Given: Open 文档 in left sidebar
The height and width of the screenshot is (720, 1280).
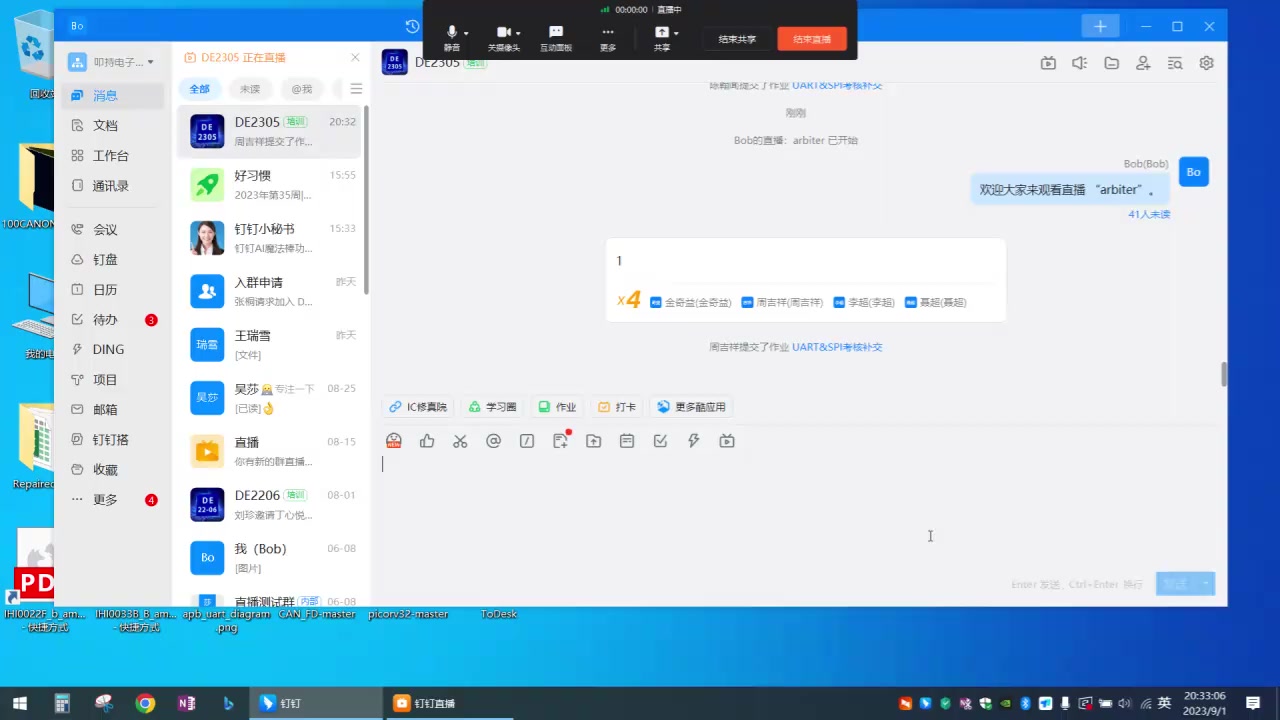Looking at the screenshot, I should (x=112, y=126).
